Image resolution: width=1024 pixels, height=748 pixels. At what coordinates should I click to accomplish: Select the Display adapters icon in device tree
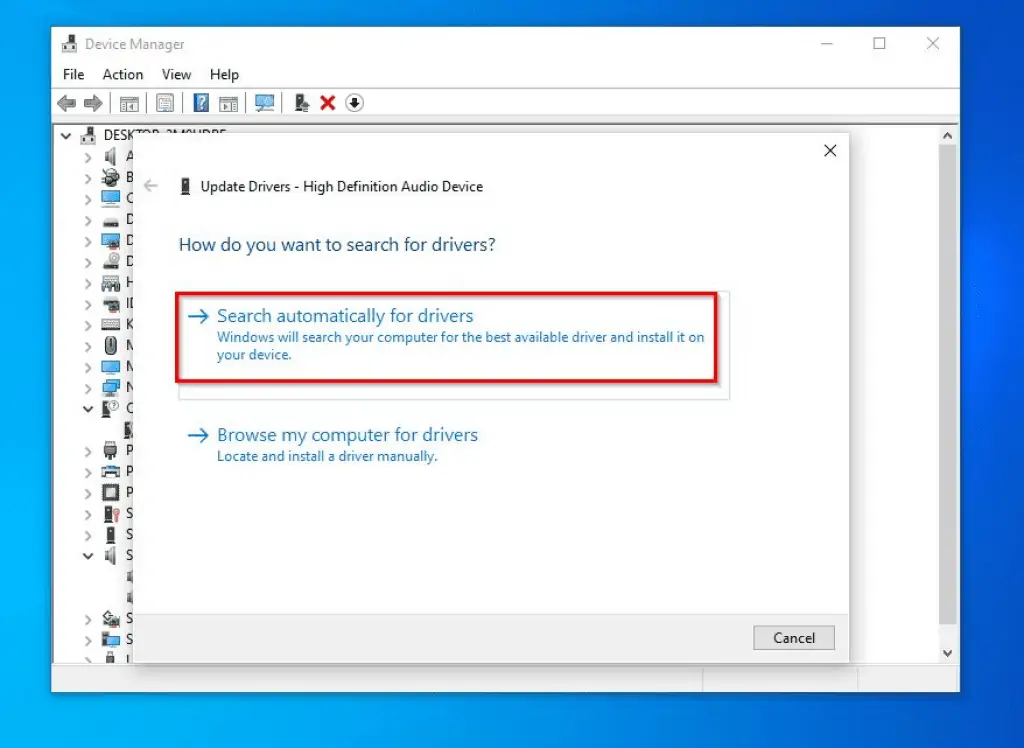coord(110,241)
